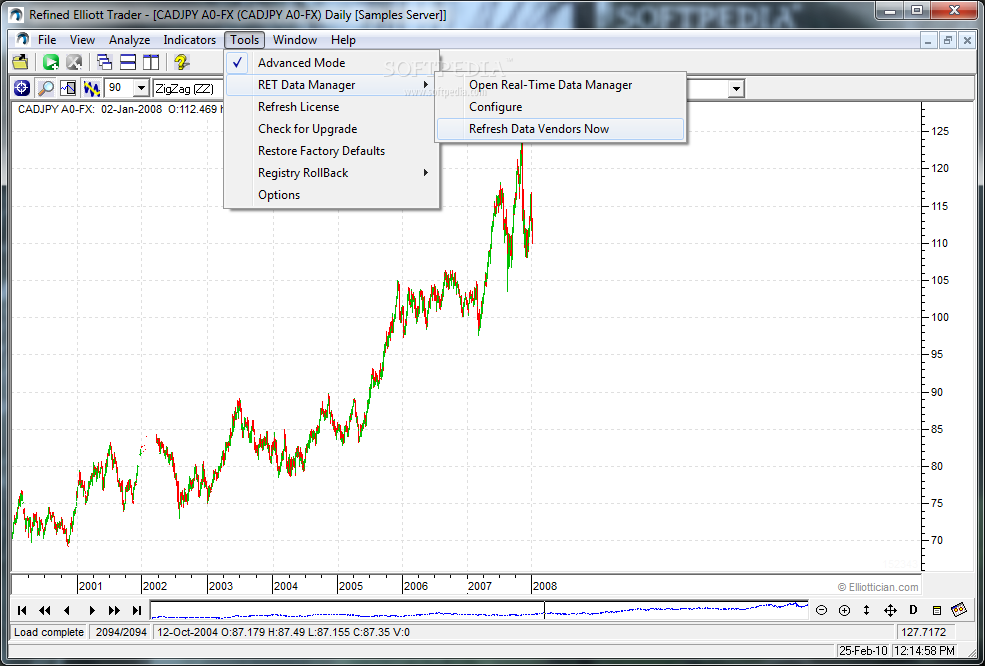Image resolution: width=985 pixels, height=666 pixels.
Task: Open the File menu
Action: point(47,40)
